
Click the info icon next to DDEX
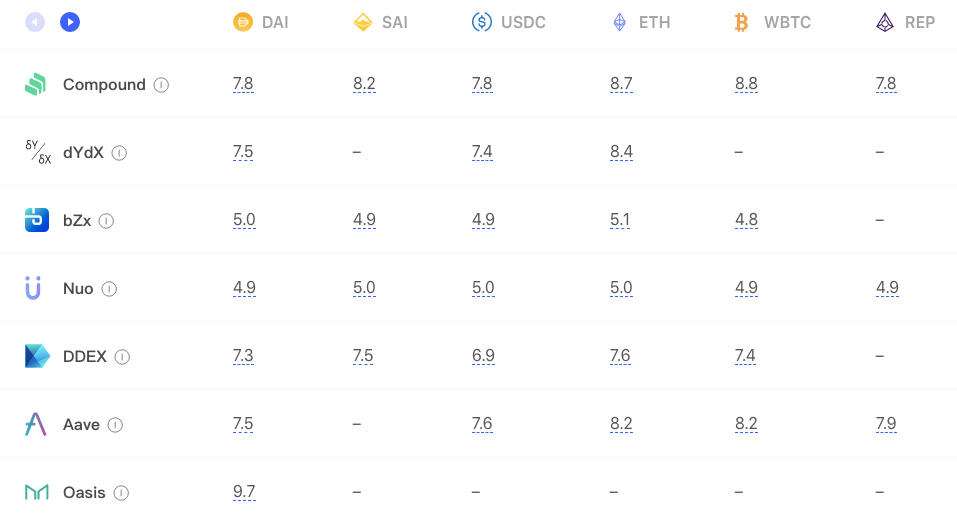tap(122, 357)
